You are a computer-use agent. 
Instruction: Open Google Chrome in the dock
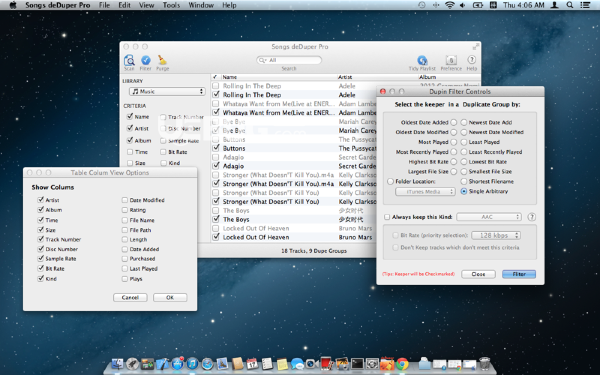[x=402, y=364]
